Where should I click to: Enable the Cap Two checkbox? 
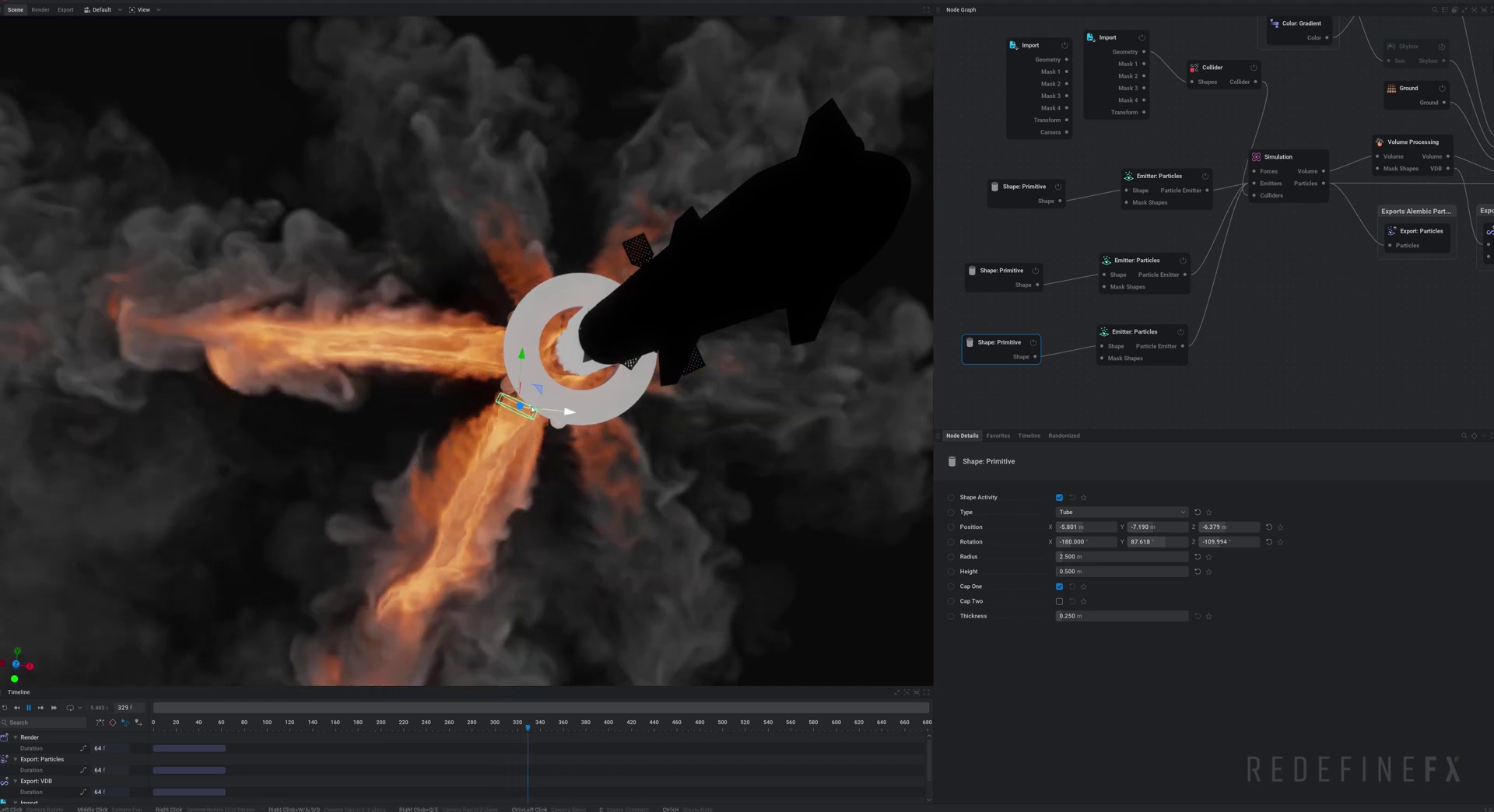[x=1059, y=601]
